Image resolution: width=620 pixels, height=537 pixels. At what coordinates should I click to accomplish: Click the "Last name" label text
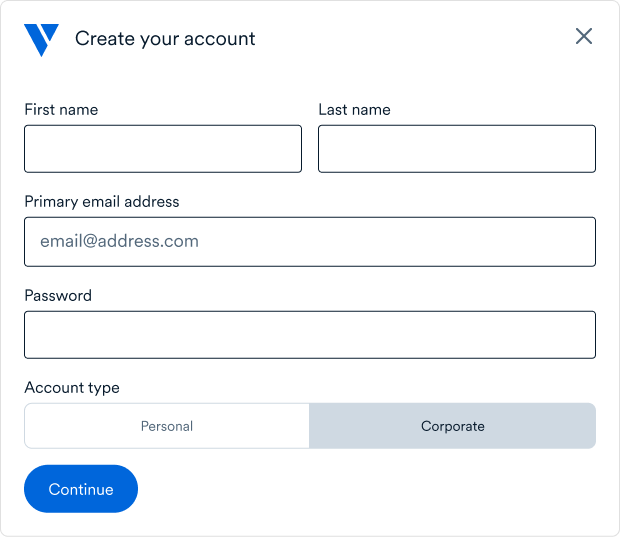point(354,110)
